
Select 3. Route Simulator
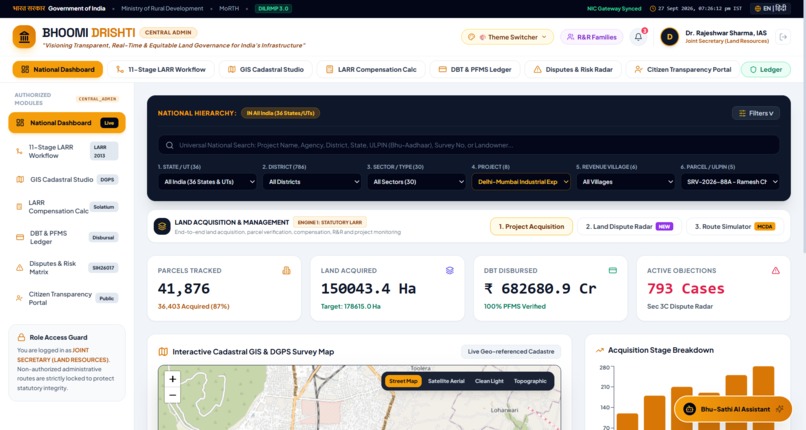point(735,227)
